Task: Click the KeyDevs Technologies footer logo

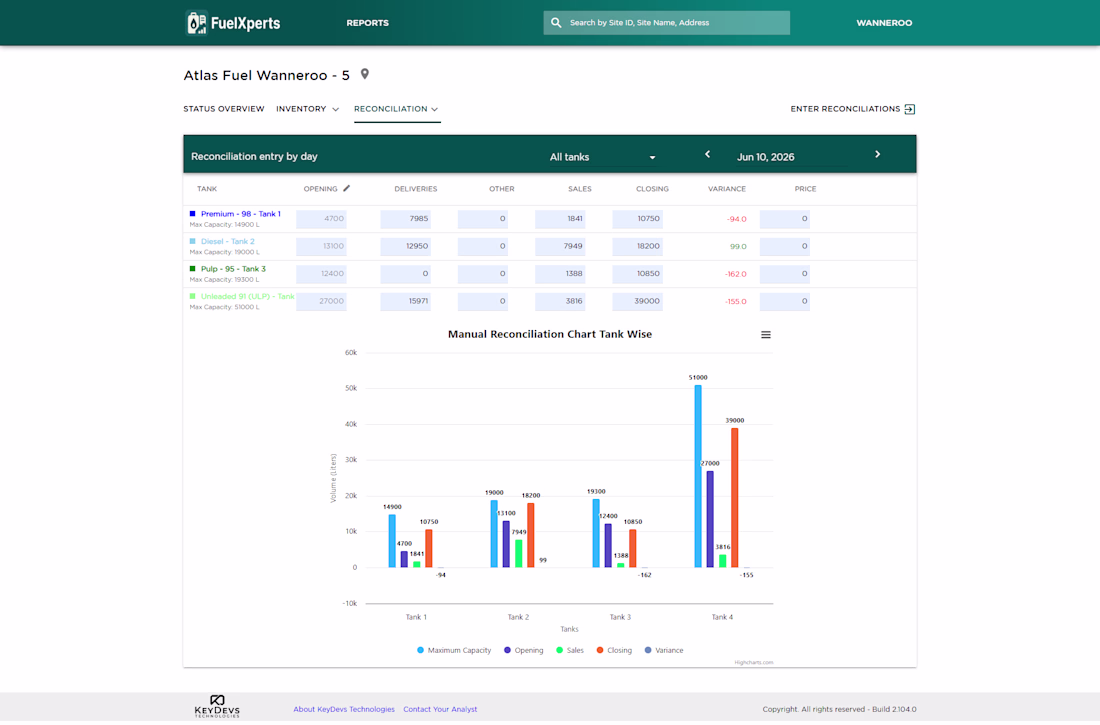Action: pos(217,706)
